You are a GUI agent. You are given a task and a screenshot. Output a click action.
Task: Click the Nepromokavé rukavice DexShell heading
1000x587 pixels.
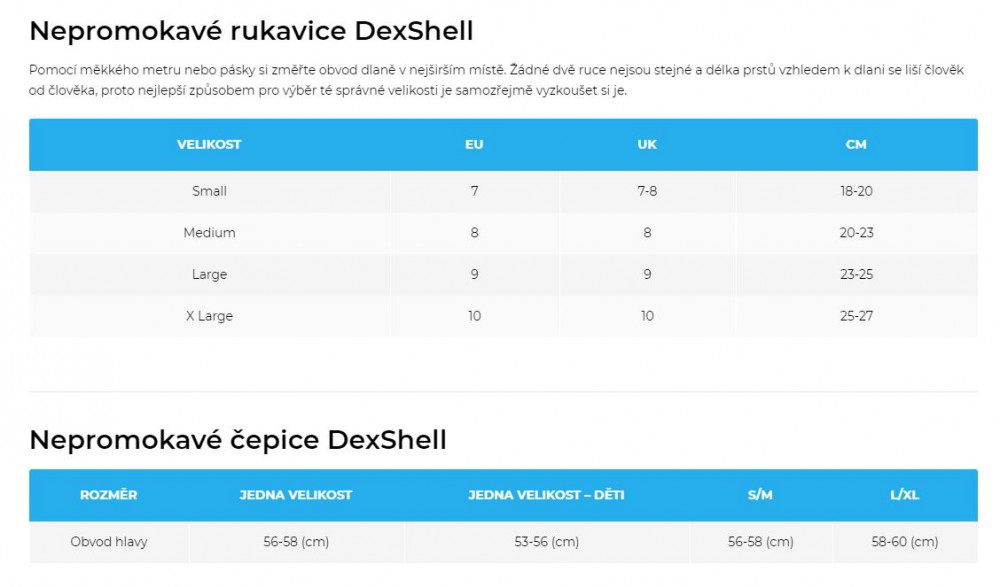tap(251, 31)
